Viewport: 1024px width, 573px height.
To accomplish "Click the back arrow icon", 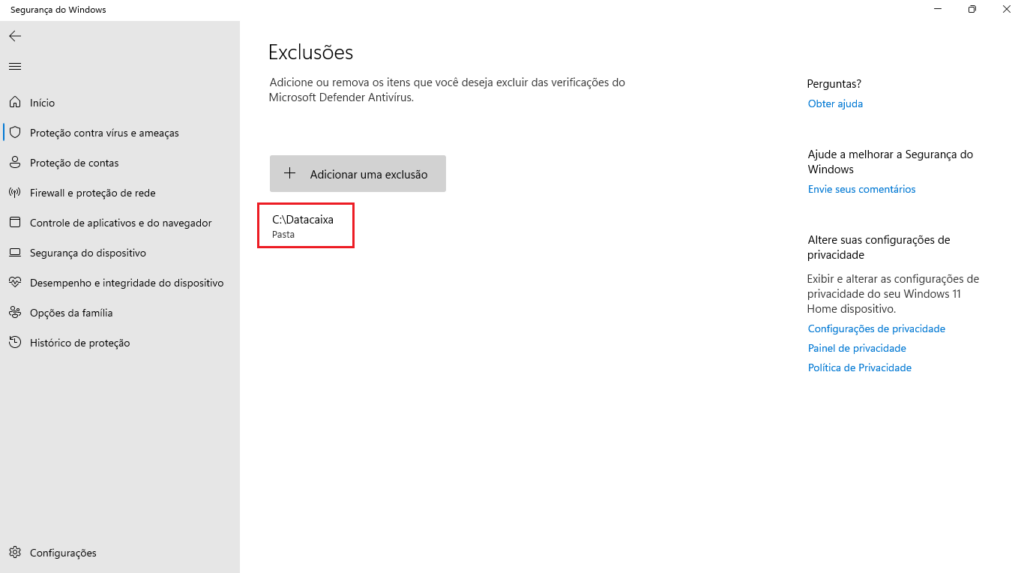I will pyautogui.click(x=15, y=36).
